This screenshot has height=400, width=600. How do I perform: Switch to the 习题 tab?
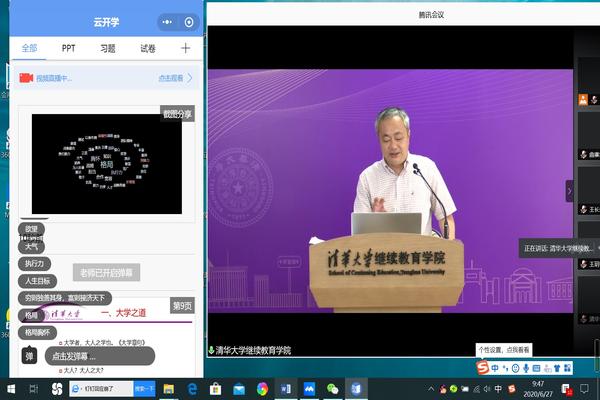pyautogui.click(x=108, y=49)
